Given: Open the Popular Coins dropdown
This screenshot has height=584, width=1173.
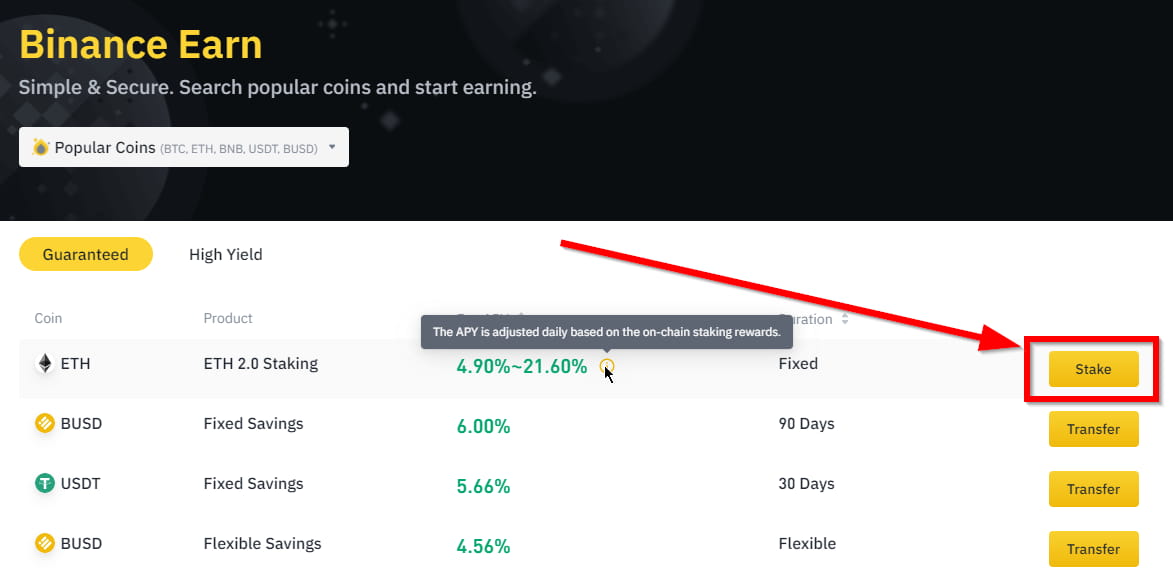Looking at the screenshot, I should tap(183, 147).
